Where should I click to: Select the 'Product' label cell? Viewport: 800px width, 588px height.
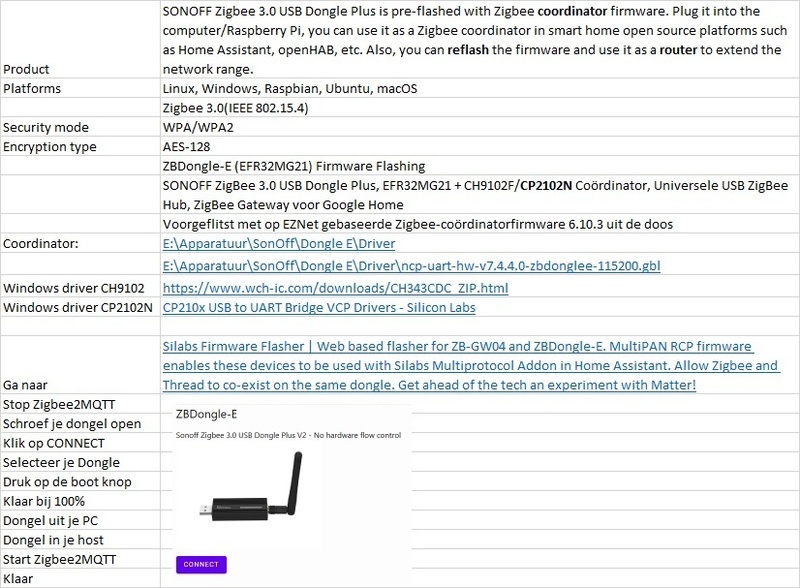click(80, 39)
